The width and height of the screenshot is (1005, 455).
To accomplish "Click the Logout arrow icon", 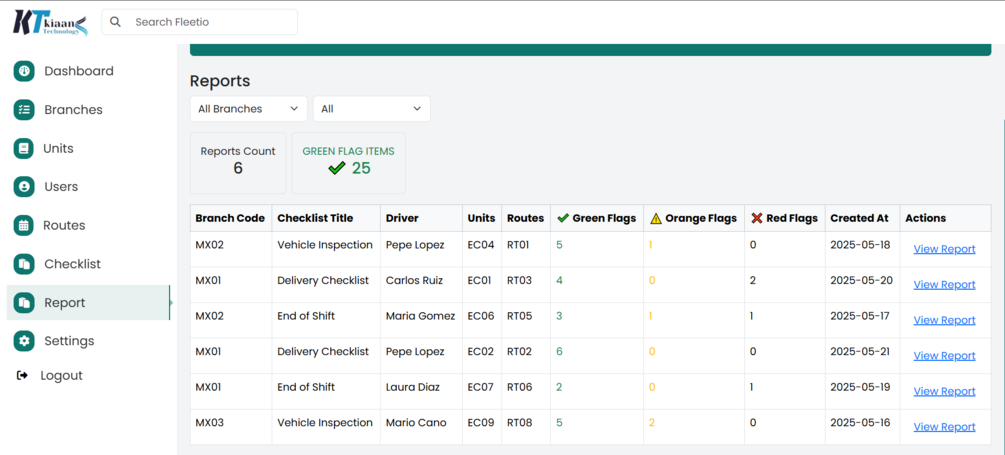I will click(23, 376).
